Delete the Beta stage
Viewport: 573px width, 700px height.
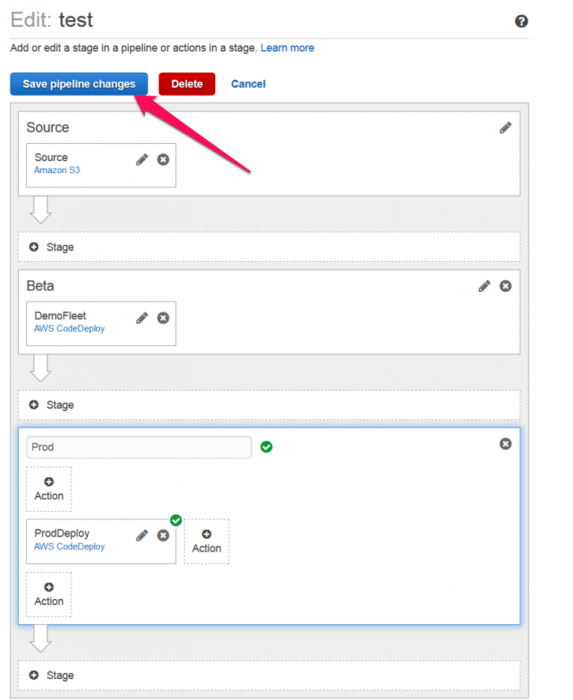pyautogui.click(x=505, y=286)
